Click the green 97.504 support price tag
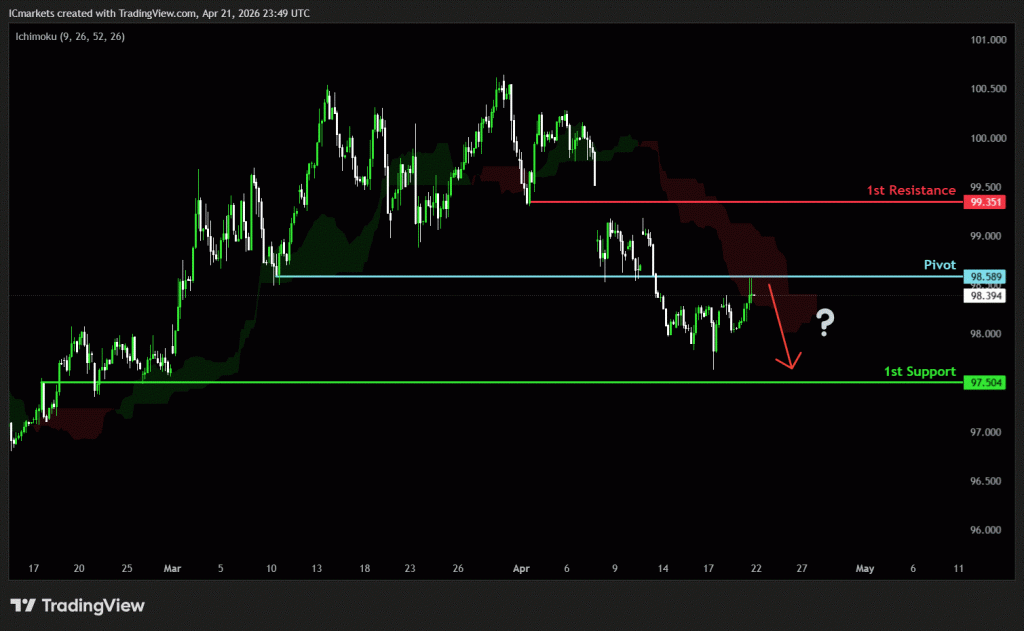Image resolution: width=1024 pixels, height=631 pixels. tap(984, 382)
